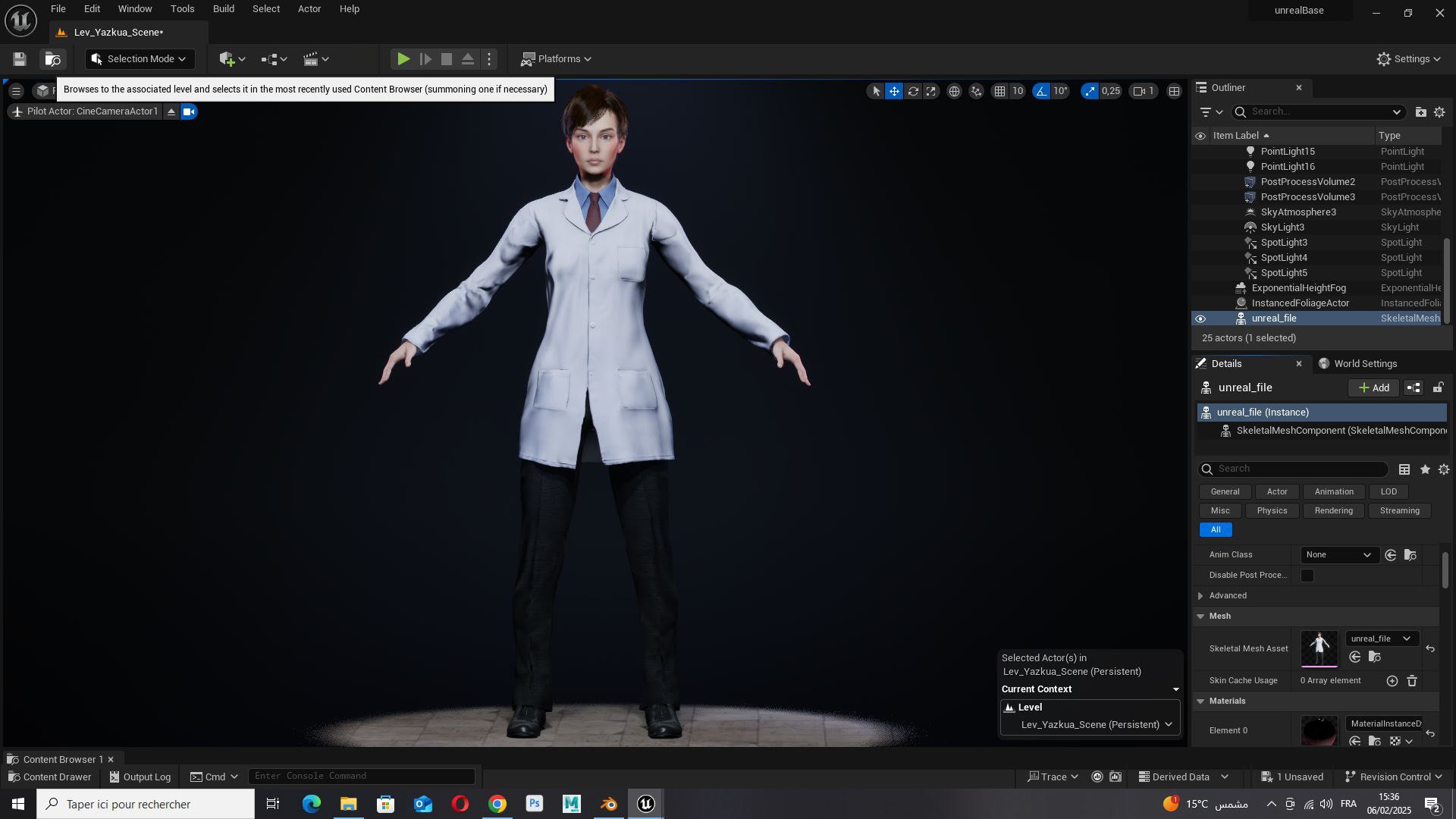This screenshot has width=1456, height=819.
Task: Click the Skeletal Mesh Asset thumbnail
Action: [1319, 649]
